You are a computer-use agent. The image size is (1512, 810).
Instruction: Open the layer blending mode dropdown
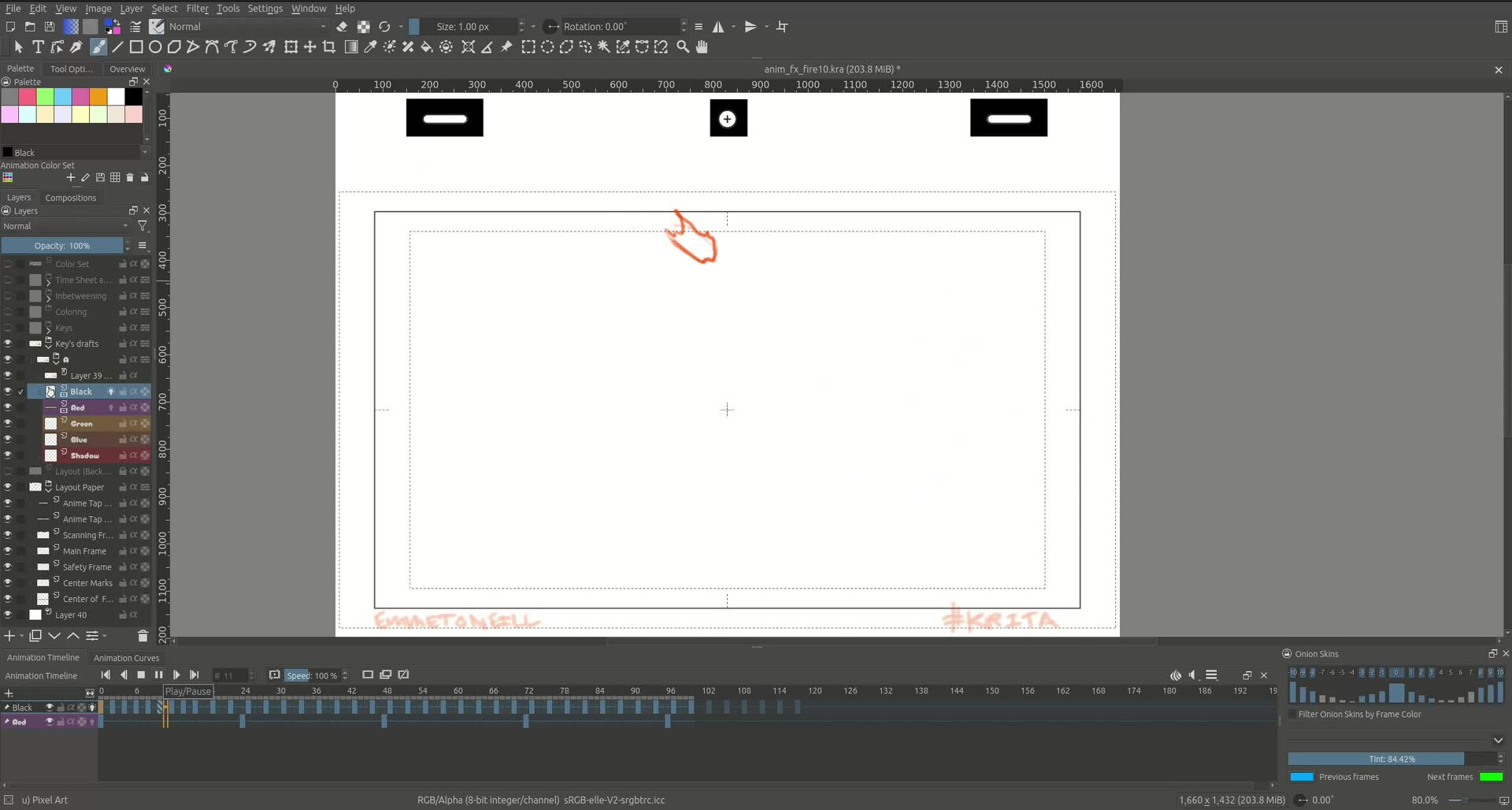65,226
